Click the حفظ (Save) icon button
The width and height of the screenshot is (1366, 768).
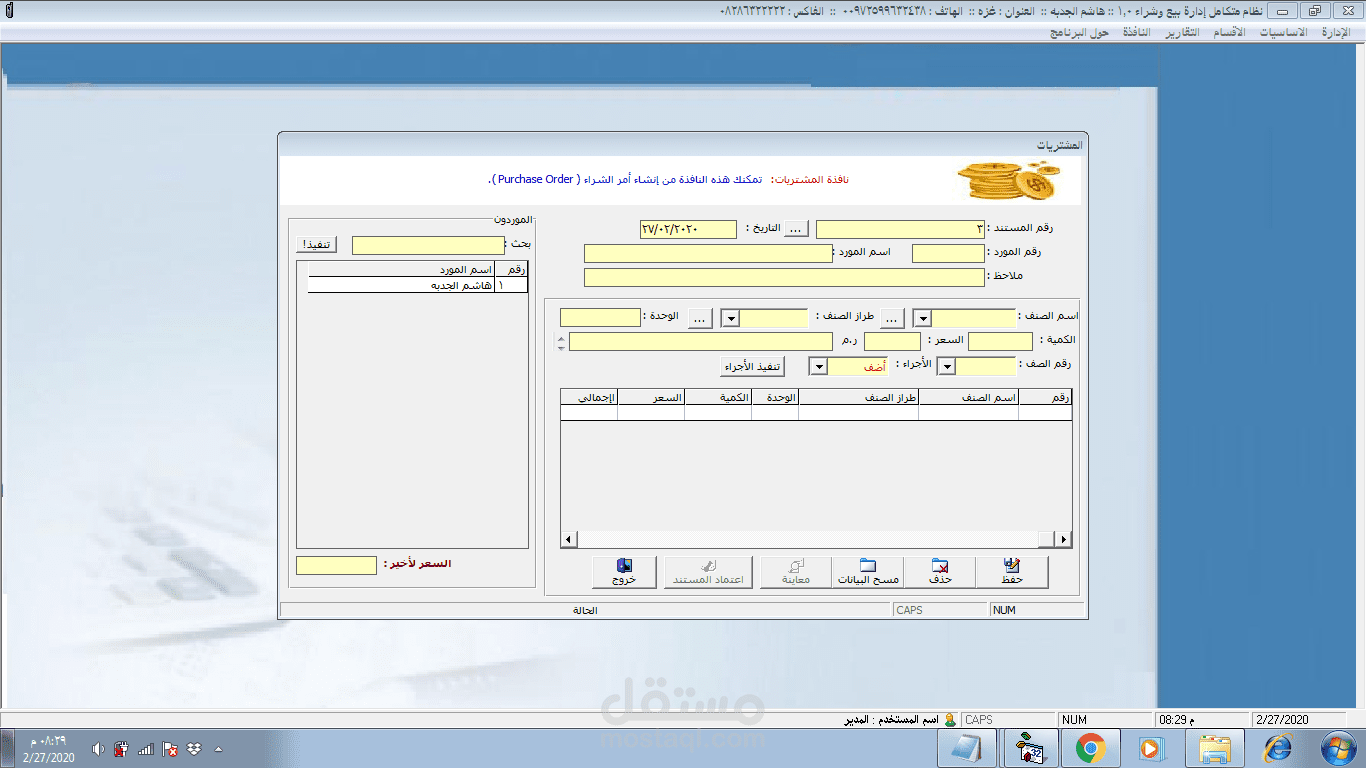(1011, 572)
